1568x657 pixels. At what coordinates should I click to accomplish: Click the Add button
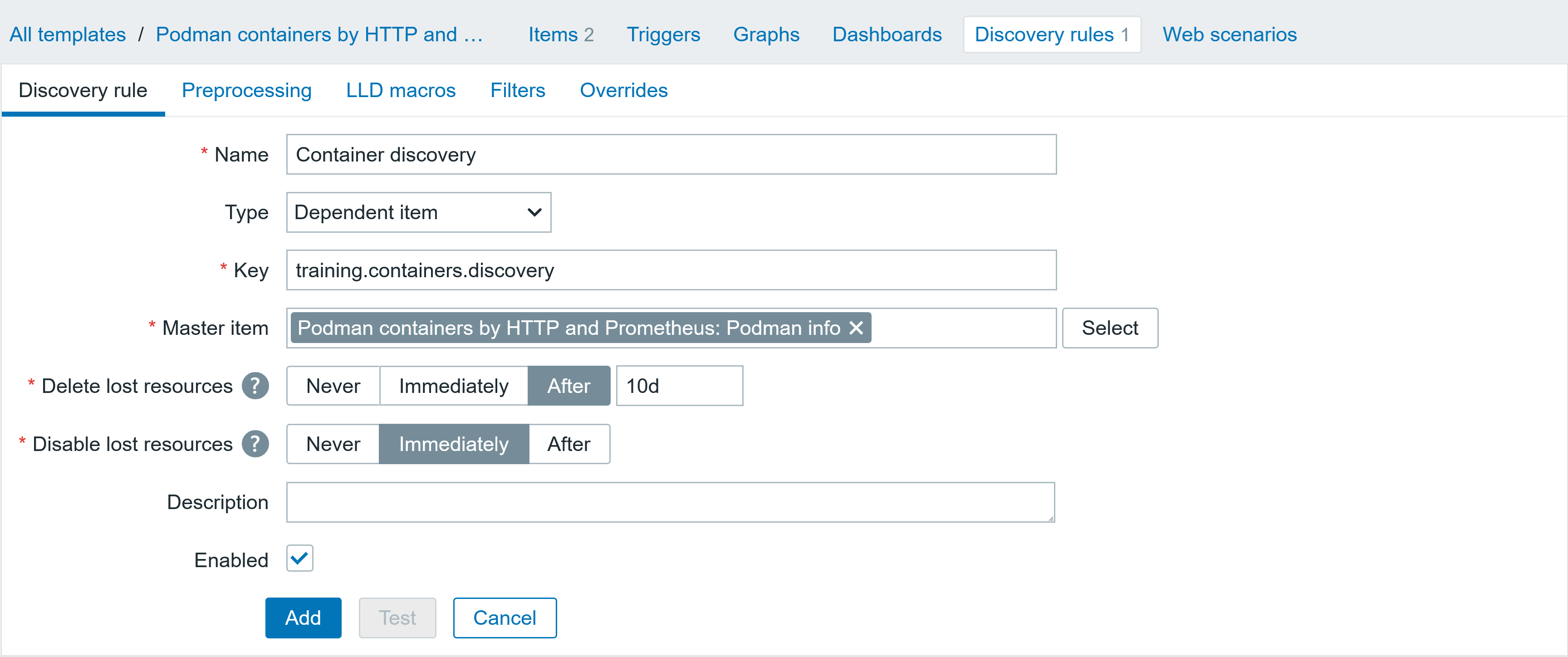click(303, 618)
